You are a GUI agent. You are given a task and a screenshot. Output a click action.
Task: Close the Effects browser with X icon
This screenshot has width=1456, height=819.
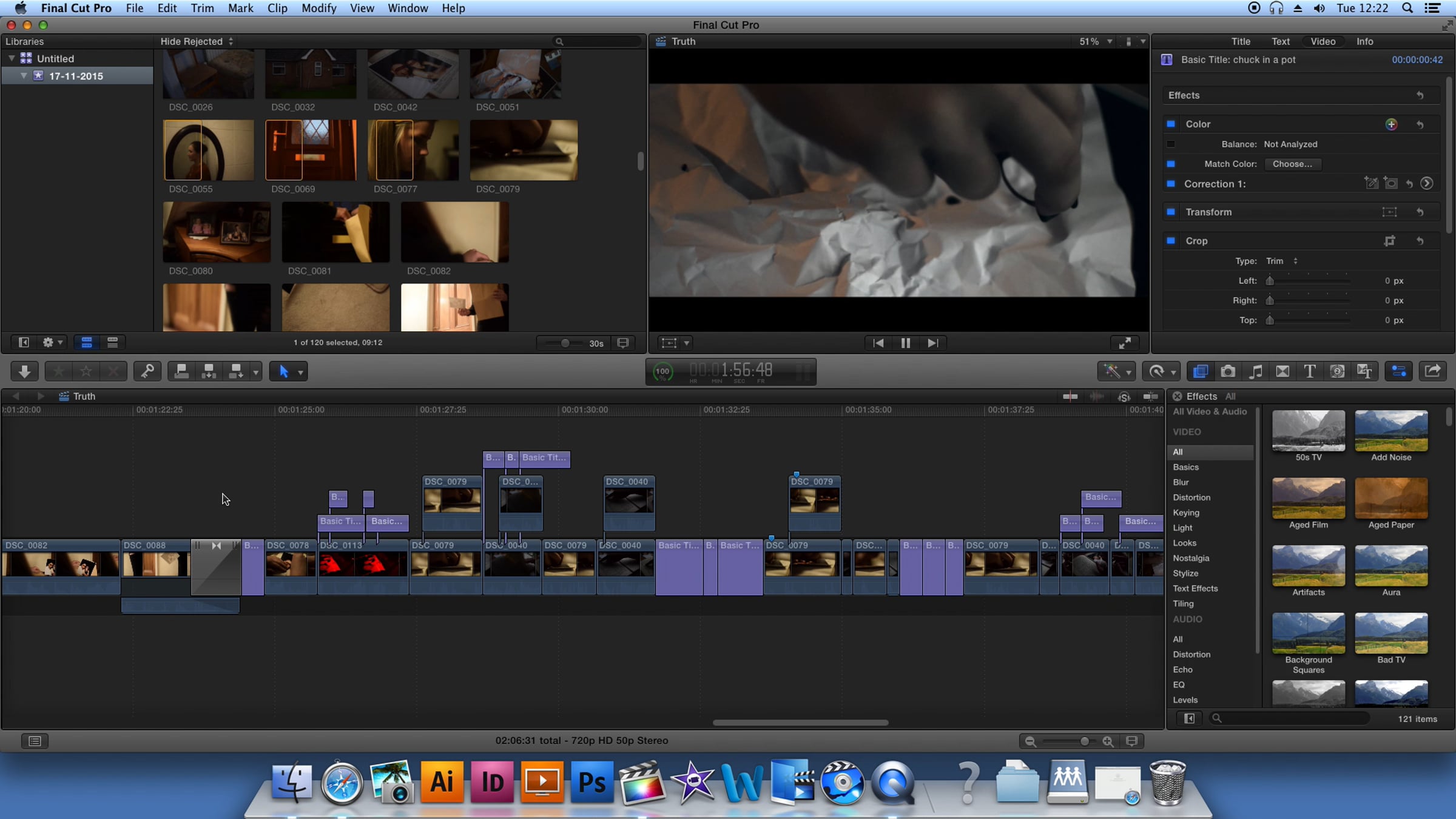(x=1177, y=396)
